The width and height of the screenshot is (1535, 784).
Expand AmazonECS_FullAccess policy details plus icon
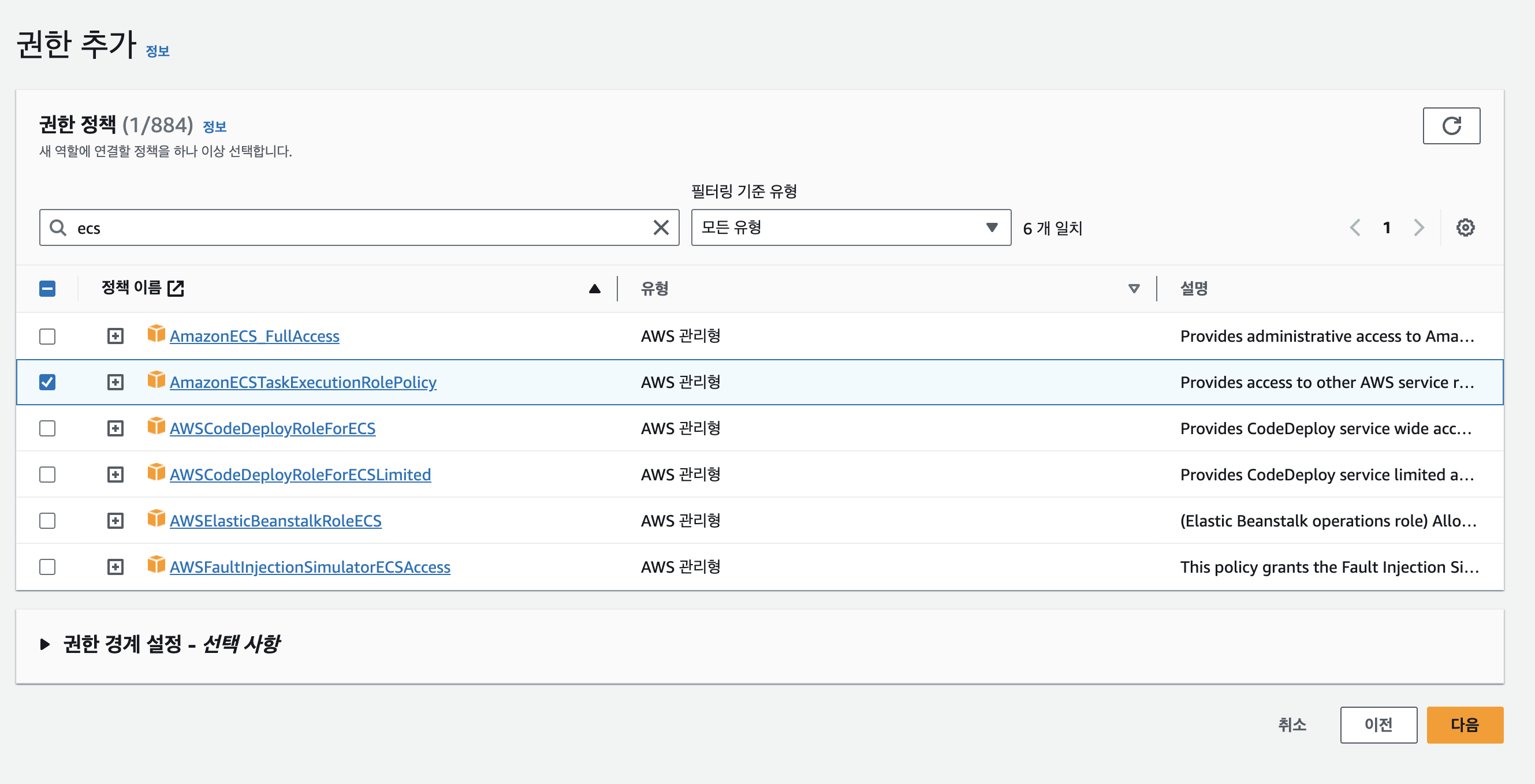(115, 336)
